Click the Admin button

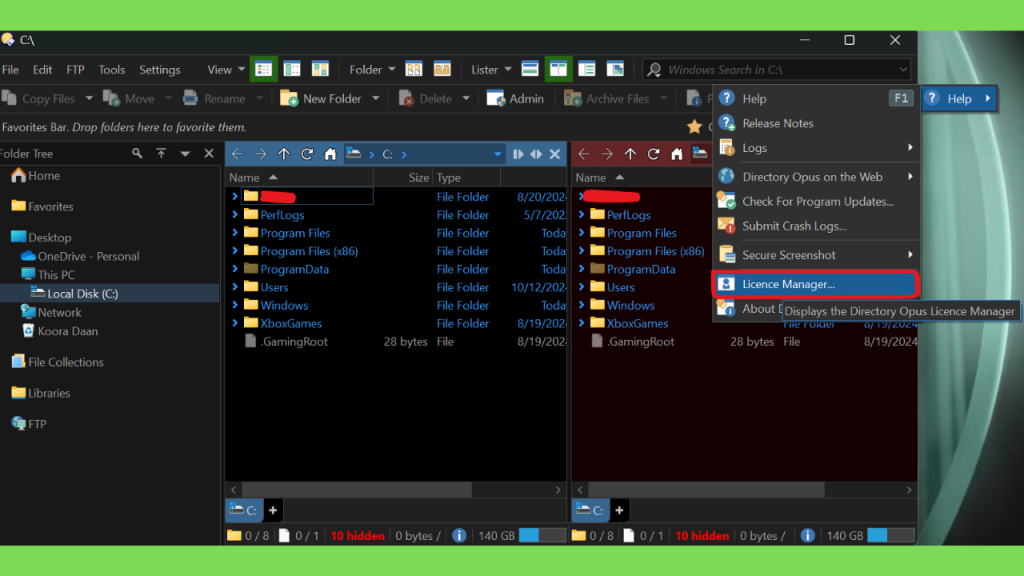click(515, 99)
